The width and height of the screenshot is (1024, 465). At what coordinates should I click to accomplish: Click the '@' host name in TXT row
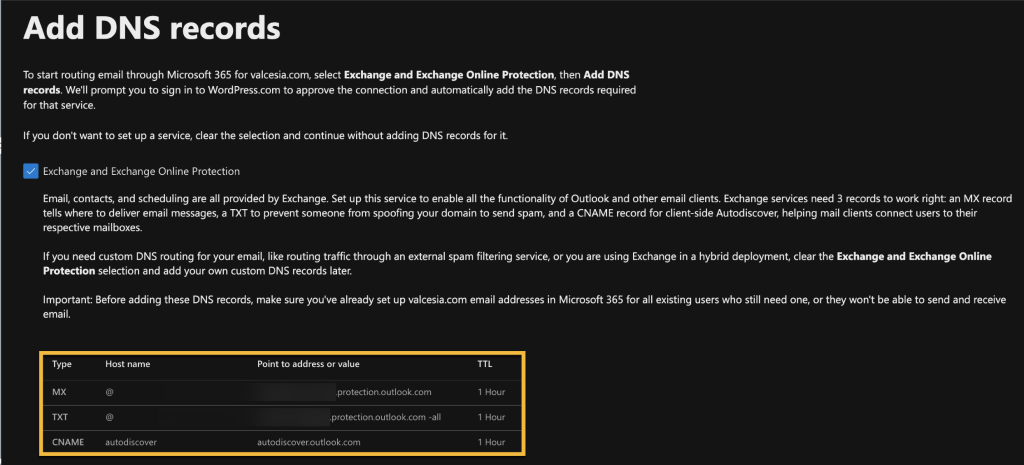[110, 416]
